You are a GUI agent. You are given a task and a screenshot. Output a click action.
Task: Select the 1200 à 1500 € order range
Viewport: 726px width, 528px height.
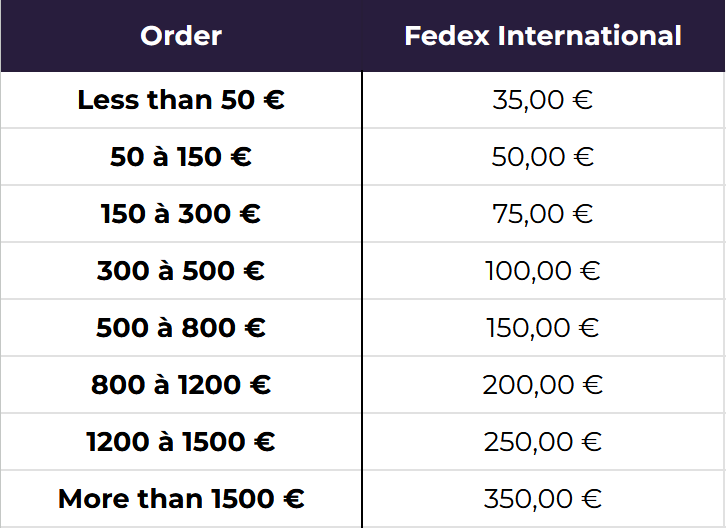(181, 442)
